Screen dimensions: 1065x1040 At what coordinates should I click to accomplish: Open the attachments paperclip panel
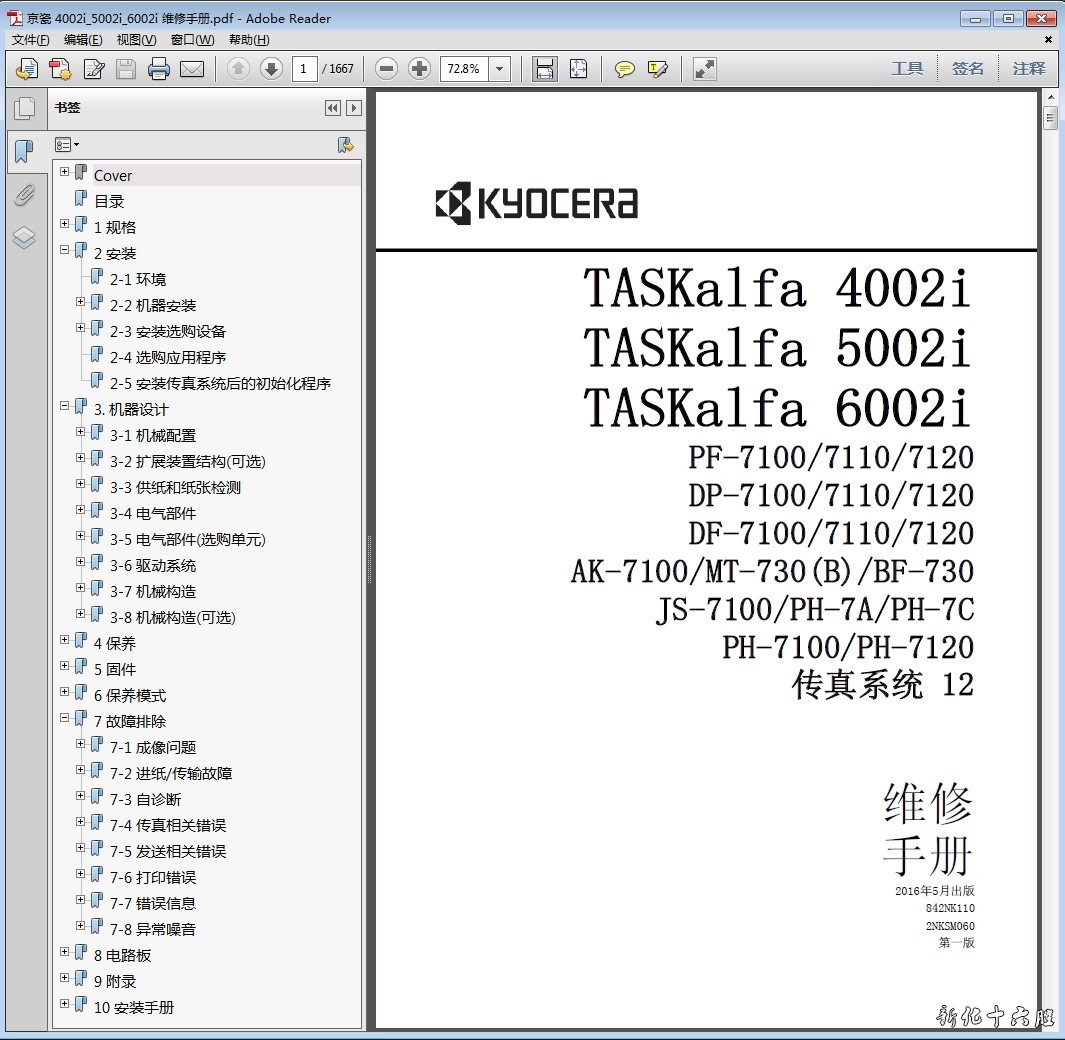(24, 195)
